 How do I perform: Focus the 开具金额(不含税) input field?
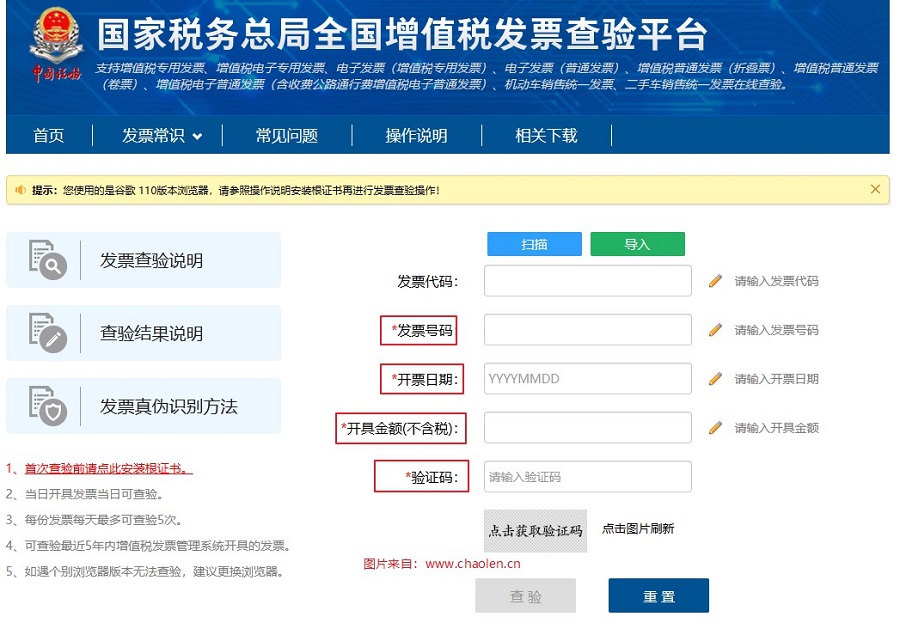coord(588,428)
